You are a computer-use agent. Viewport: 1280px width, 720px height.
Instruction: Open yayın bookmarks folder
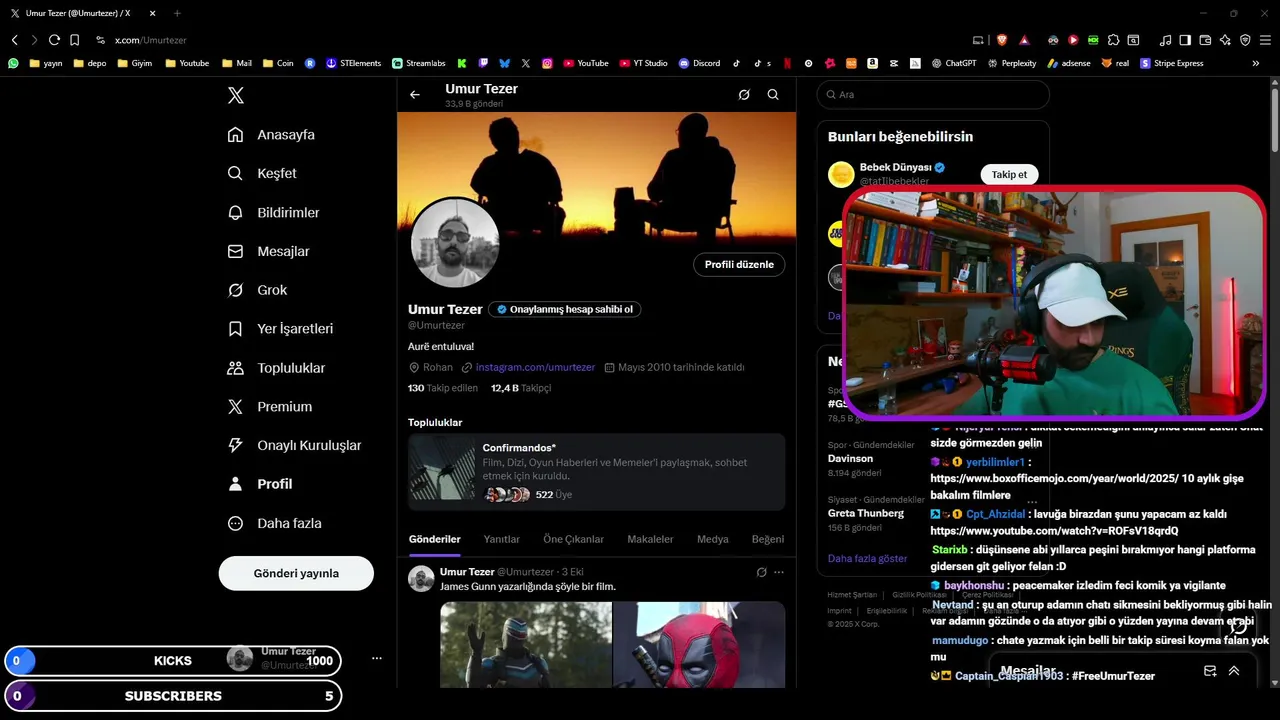coord(46,63)
